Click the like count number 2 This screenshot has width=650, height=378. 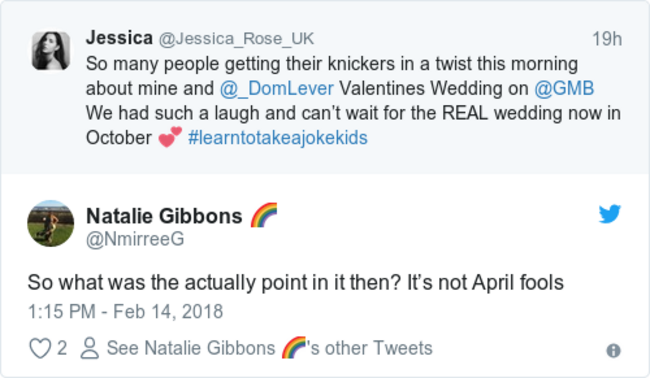tap(62, 348)
